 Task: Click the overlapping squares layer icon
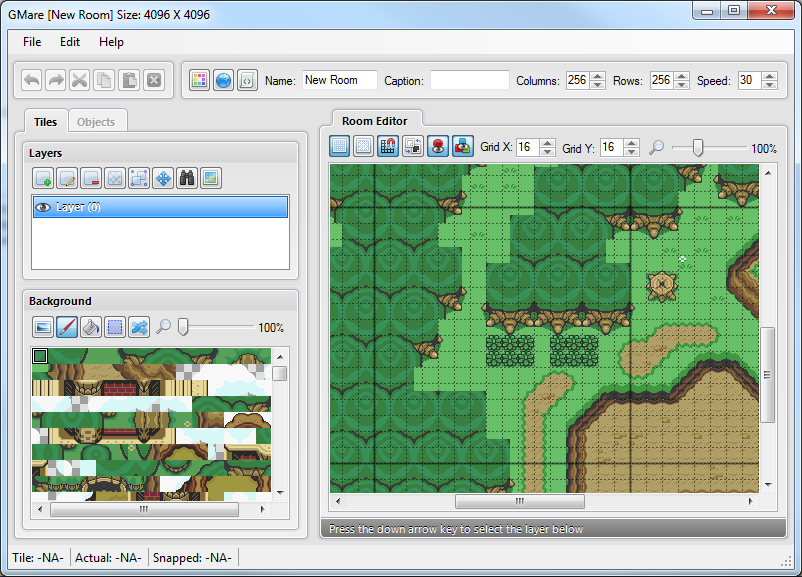[139, 178]
